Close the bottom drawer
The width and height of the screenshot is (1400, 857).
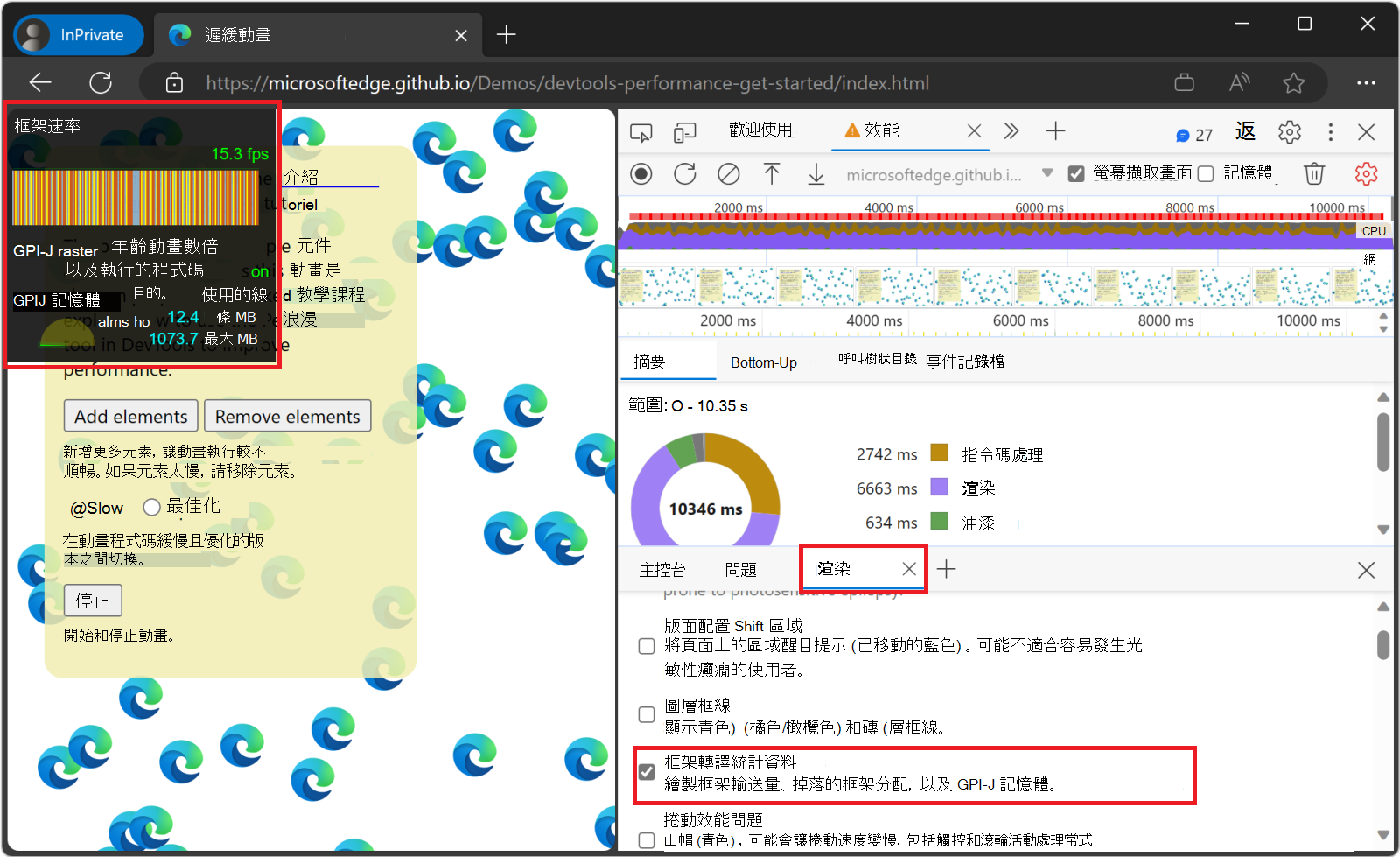pos(1366,570)
